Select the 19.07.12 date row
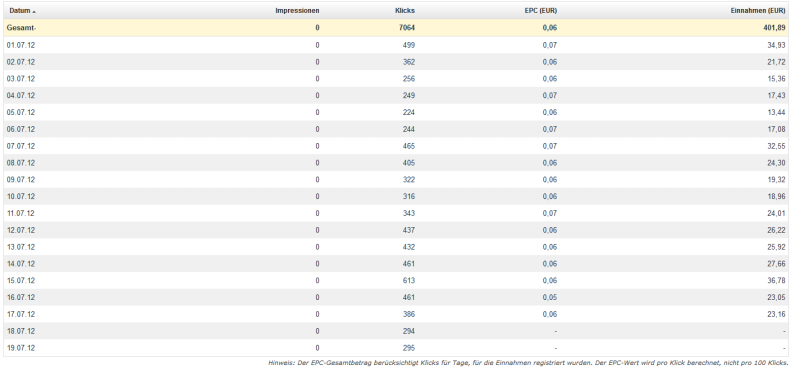 click(396, 348)
